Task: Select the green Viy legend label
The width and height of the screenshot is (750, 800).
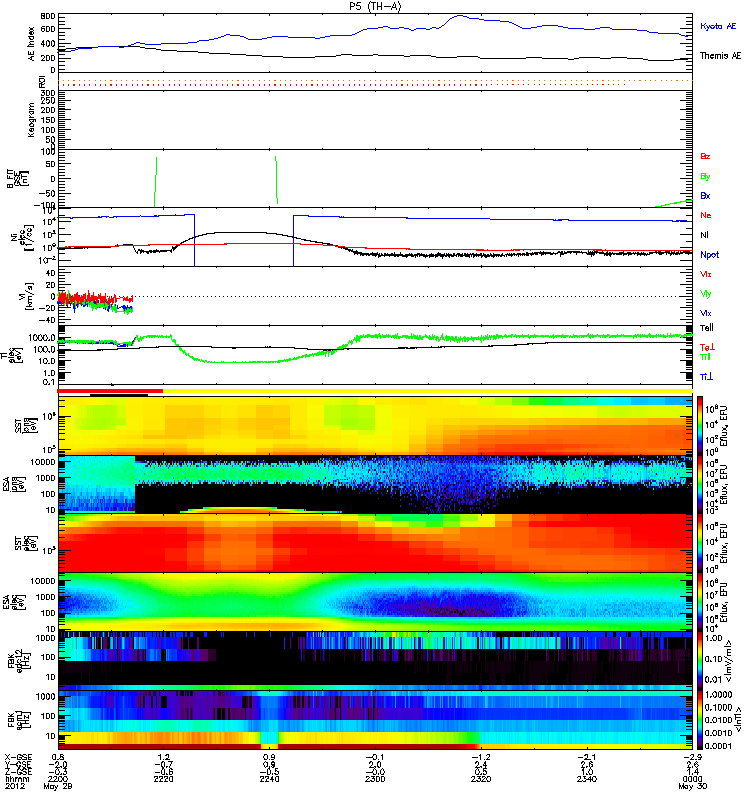Action: tap(706, 294)
